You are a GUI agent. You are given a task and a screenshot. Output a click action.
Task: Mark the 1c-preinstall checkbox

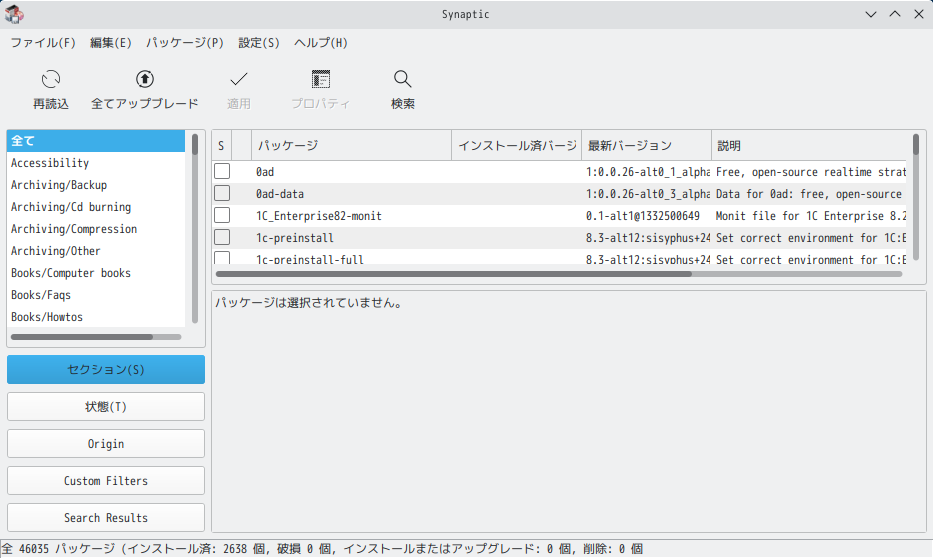point(222,237)
